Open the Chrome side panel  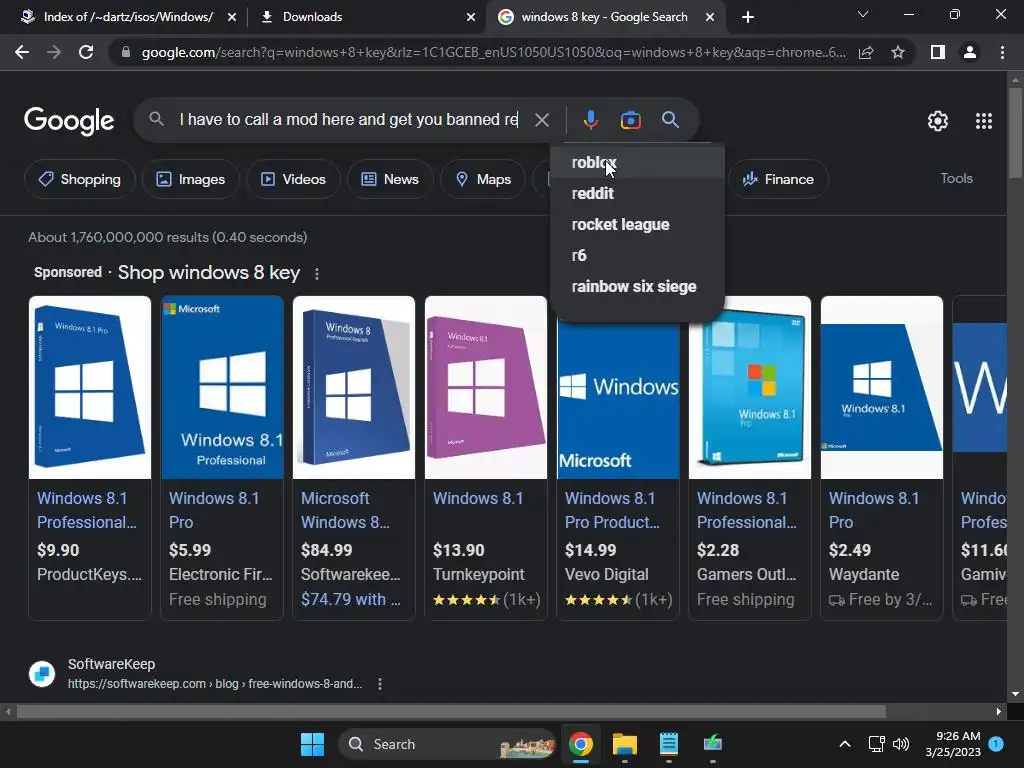[x=938, y=52]
